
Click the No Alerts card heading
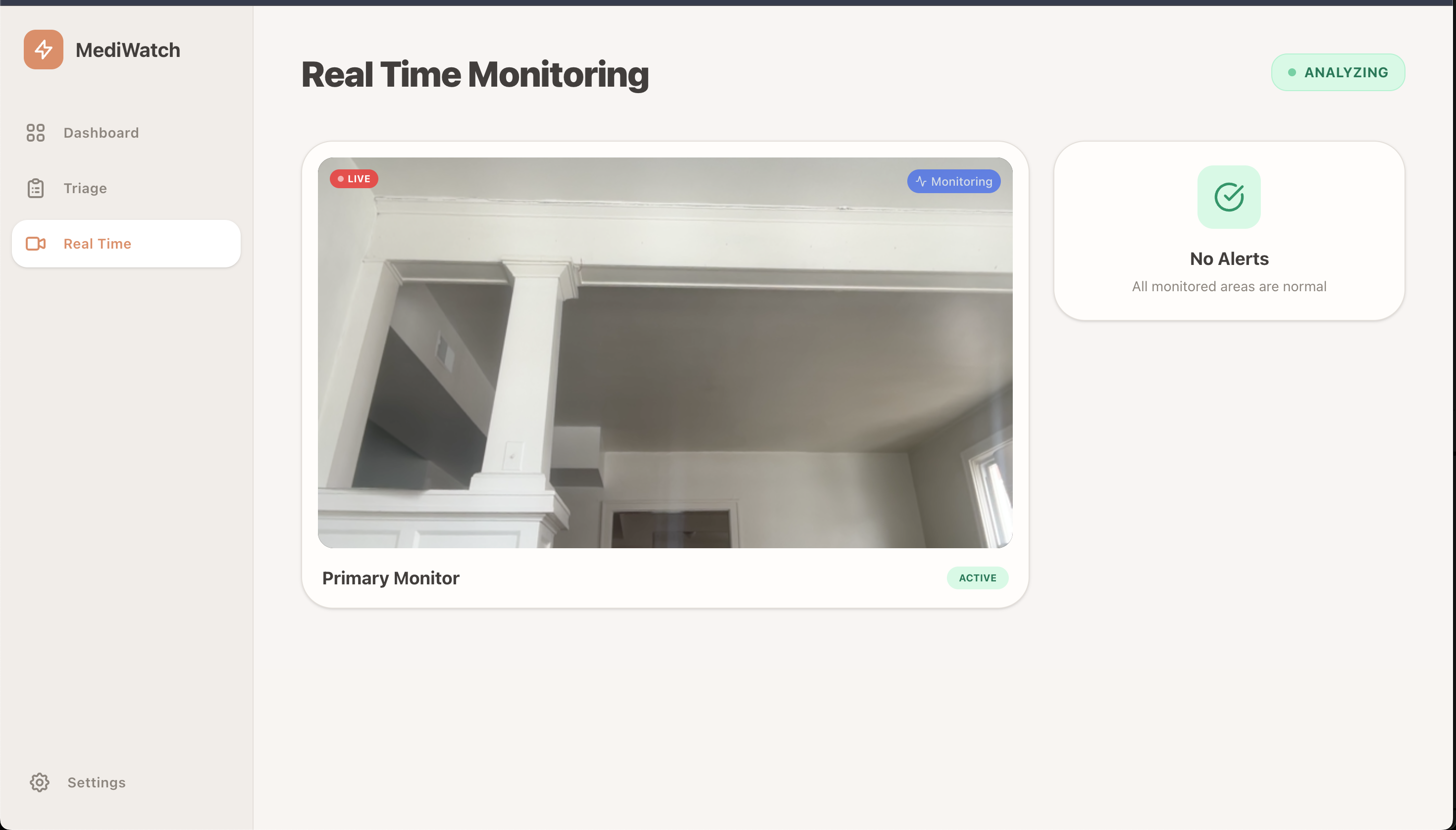point(1229,259)
